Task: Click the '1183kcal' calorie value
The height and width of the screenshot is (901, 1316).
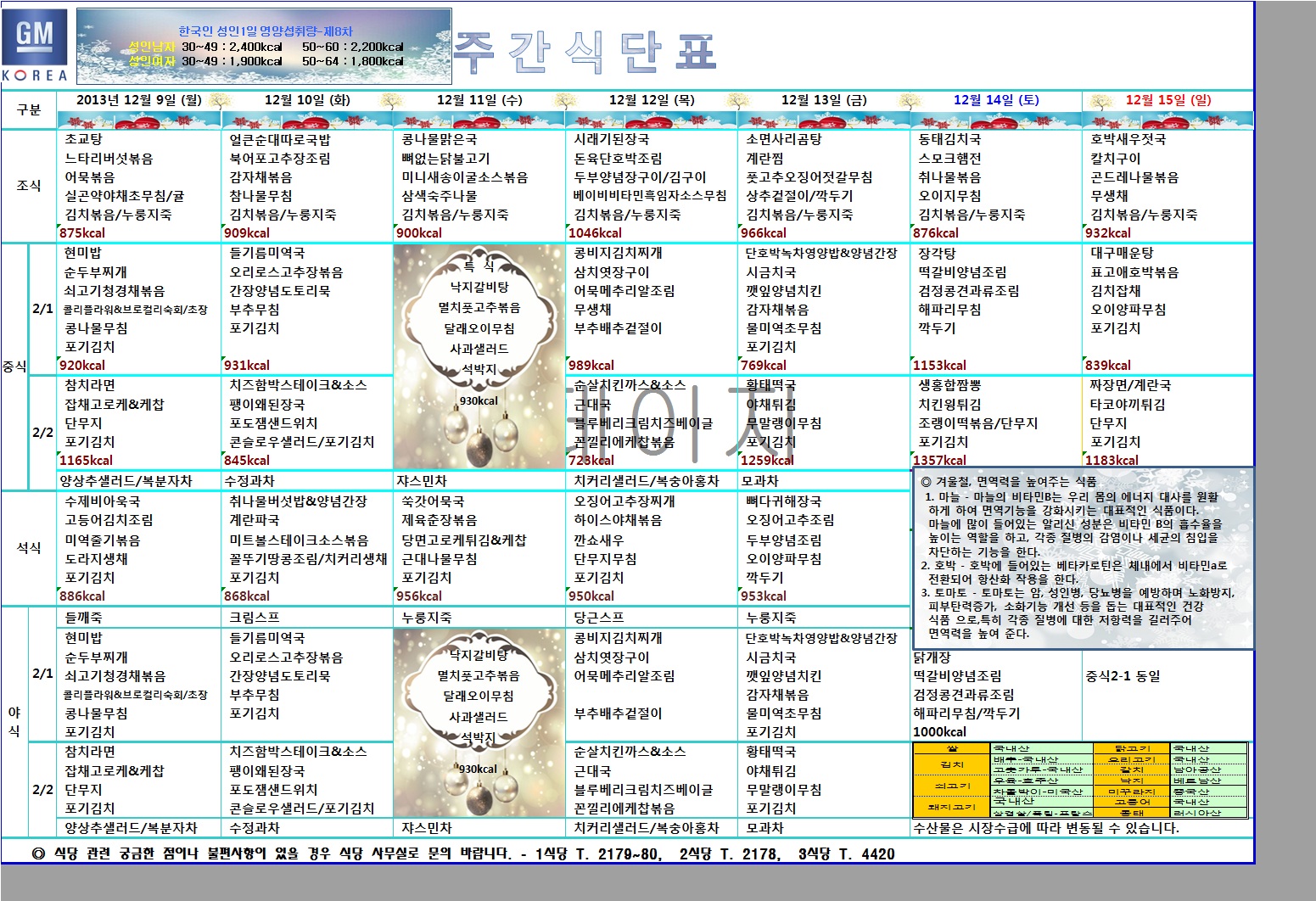Action: click(x=1112, y=461)
